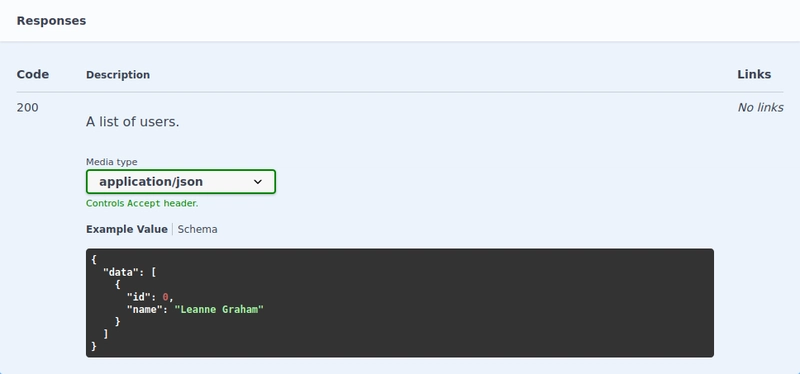Click the Description column header
This screenshot has width=800, height=374.
118,75
